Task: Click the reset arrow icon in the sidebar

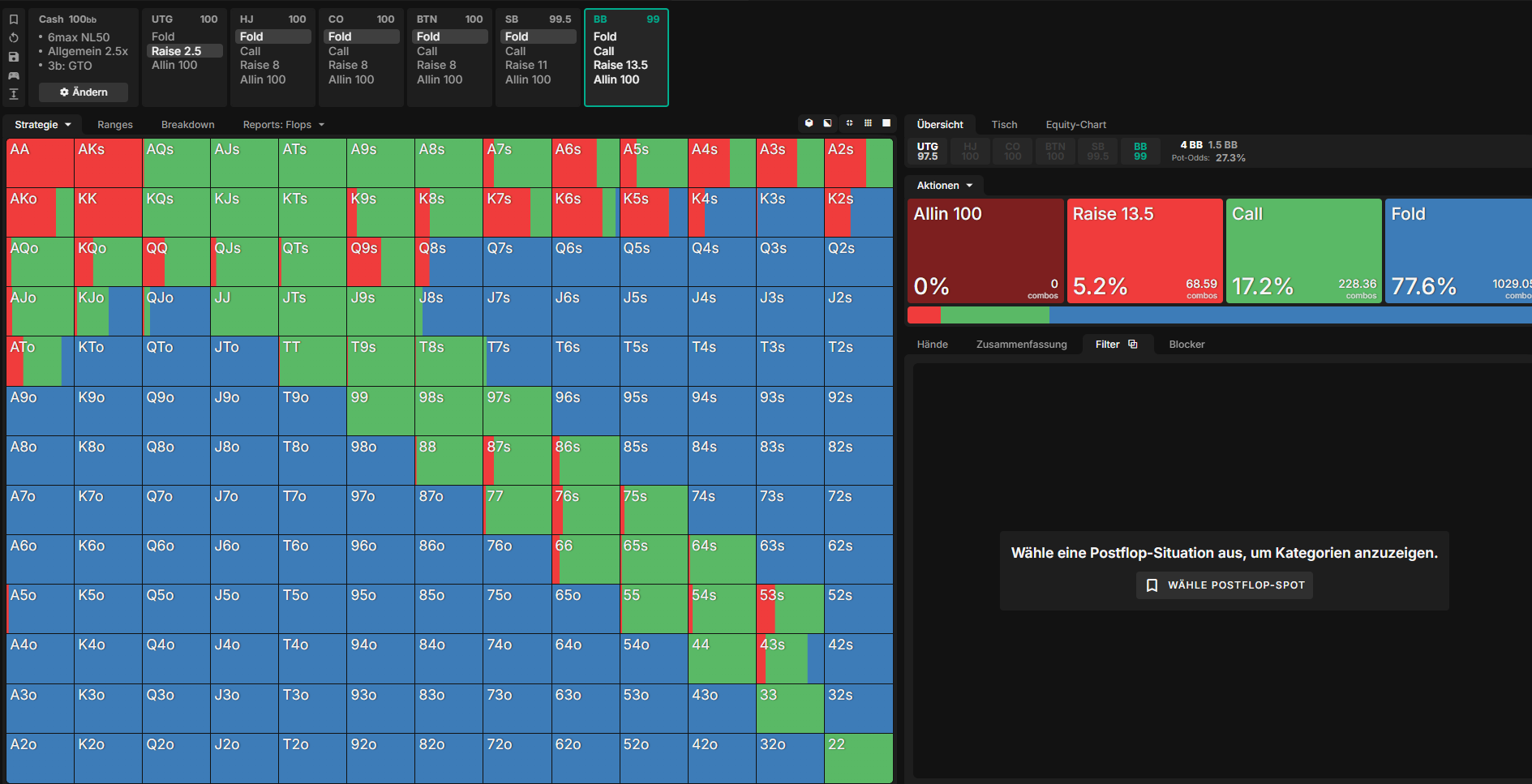Action: (14, 38)
